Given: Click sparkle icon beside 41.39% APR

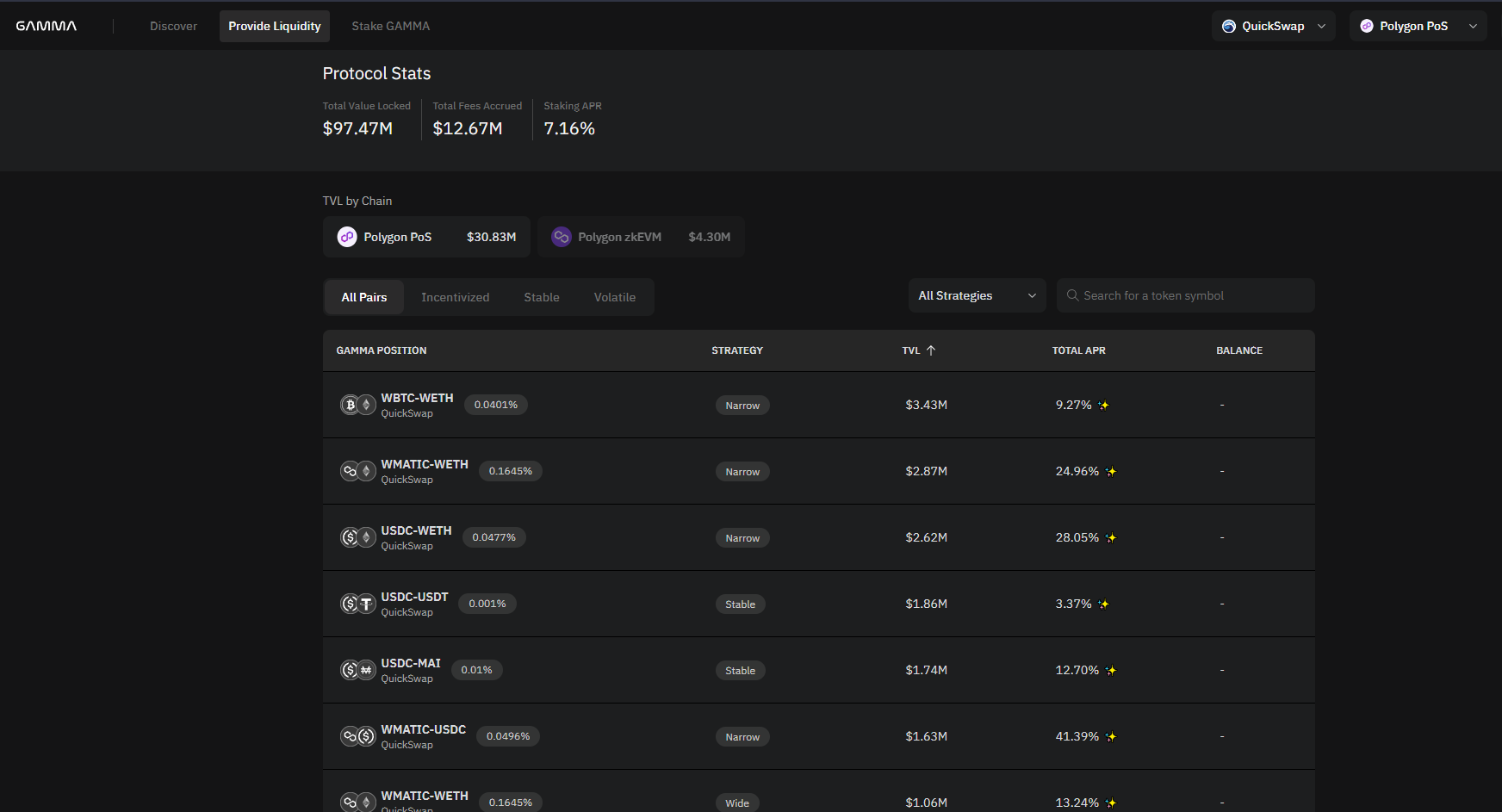Looking at the screenshot, I should point(1111,737).
